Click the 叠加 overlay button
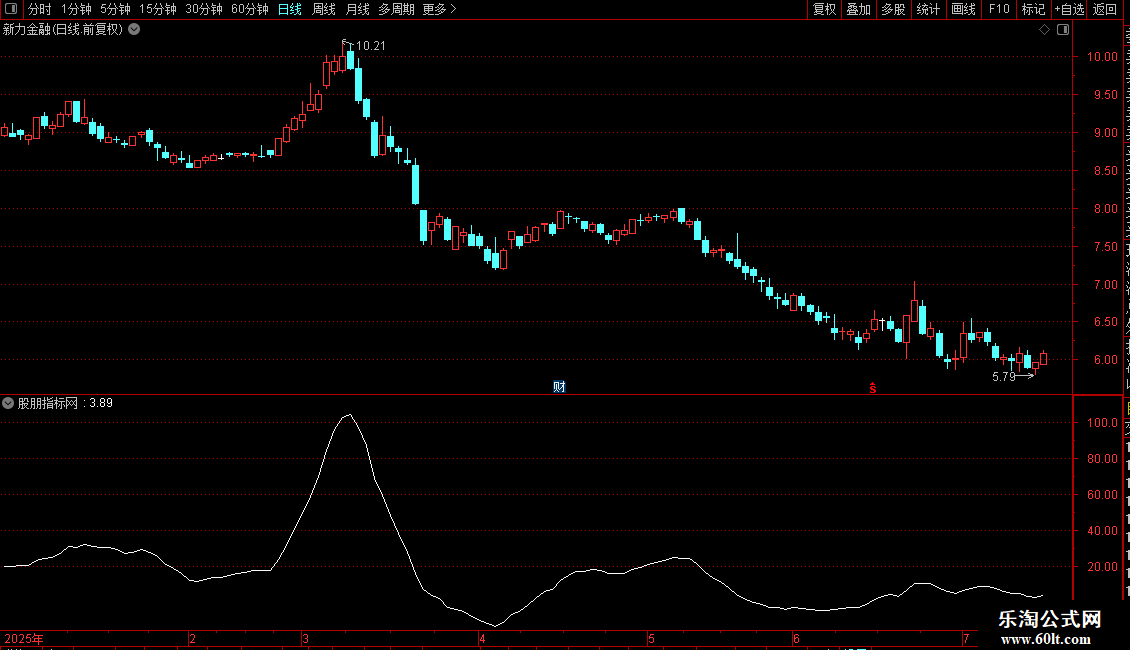Image resolution: width=1130 pixels, height=650 pixels. pyautogui.click(x=858, y=9)
